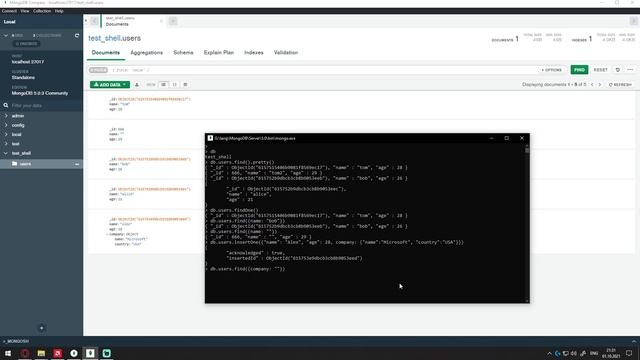Open File Explorer from the taskbar
Image resolution: width=640 pixels, height=360 pixels.
click(x=41, y=353)
